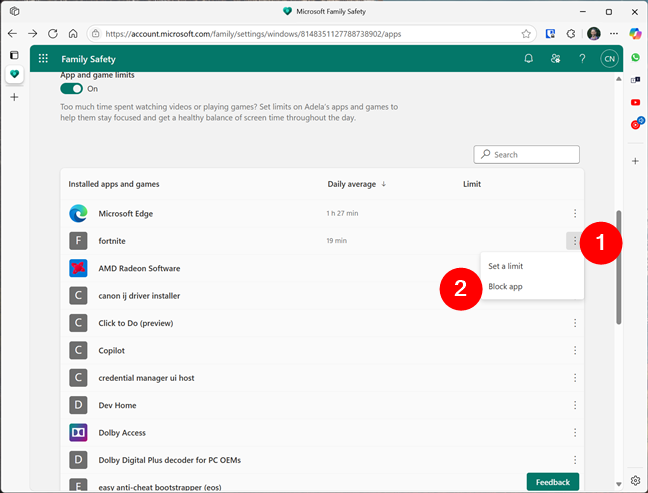This screenshot has height=493, width=648.
Task: Open workspaces icon in title bar
Action: pos(14,11)
